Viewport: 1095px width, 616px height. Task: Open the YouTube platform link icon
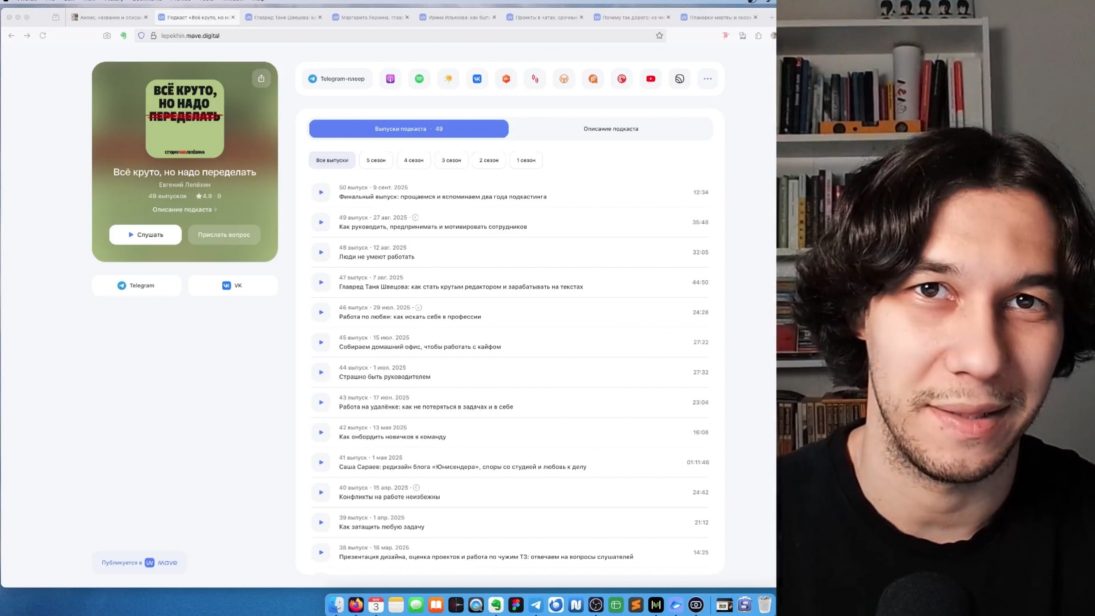tap(651, 79)
